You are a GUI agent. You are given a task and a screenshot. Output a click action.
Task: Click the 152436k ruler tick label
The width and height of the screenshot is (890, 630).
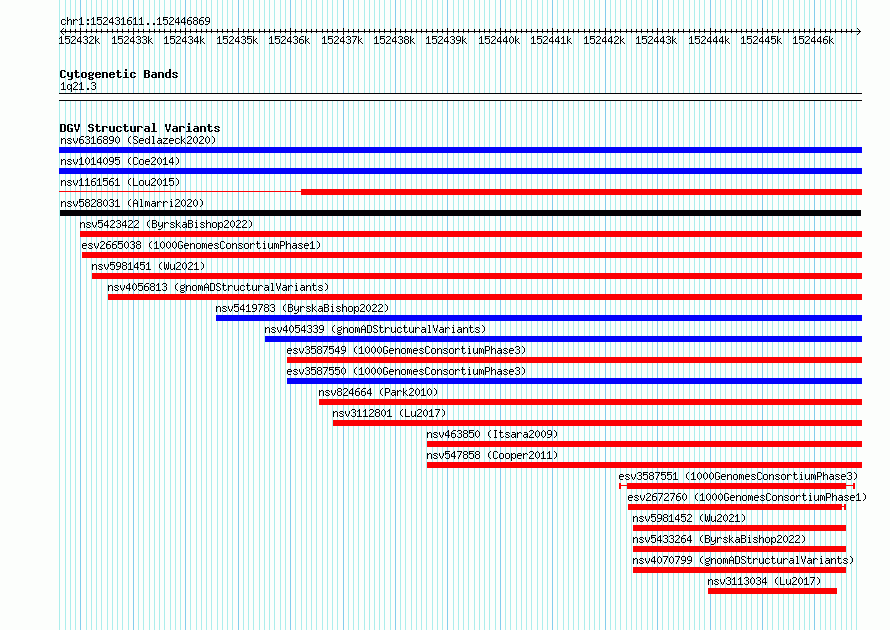pos(289,40)
